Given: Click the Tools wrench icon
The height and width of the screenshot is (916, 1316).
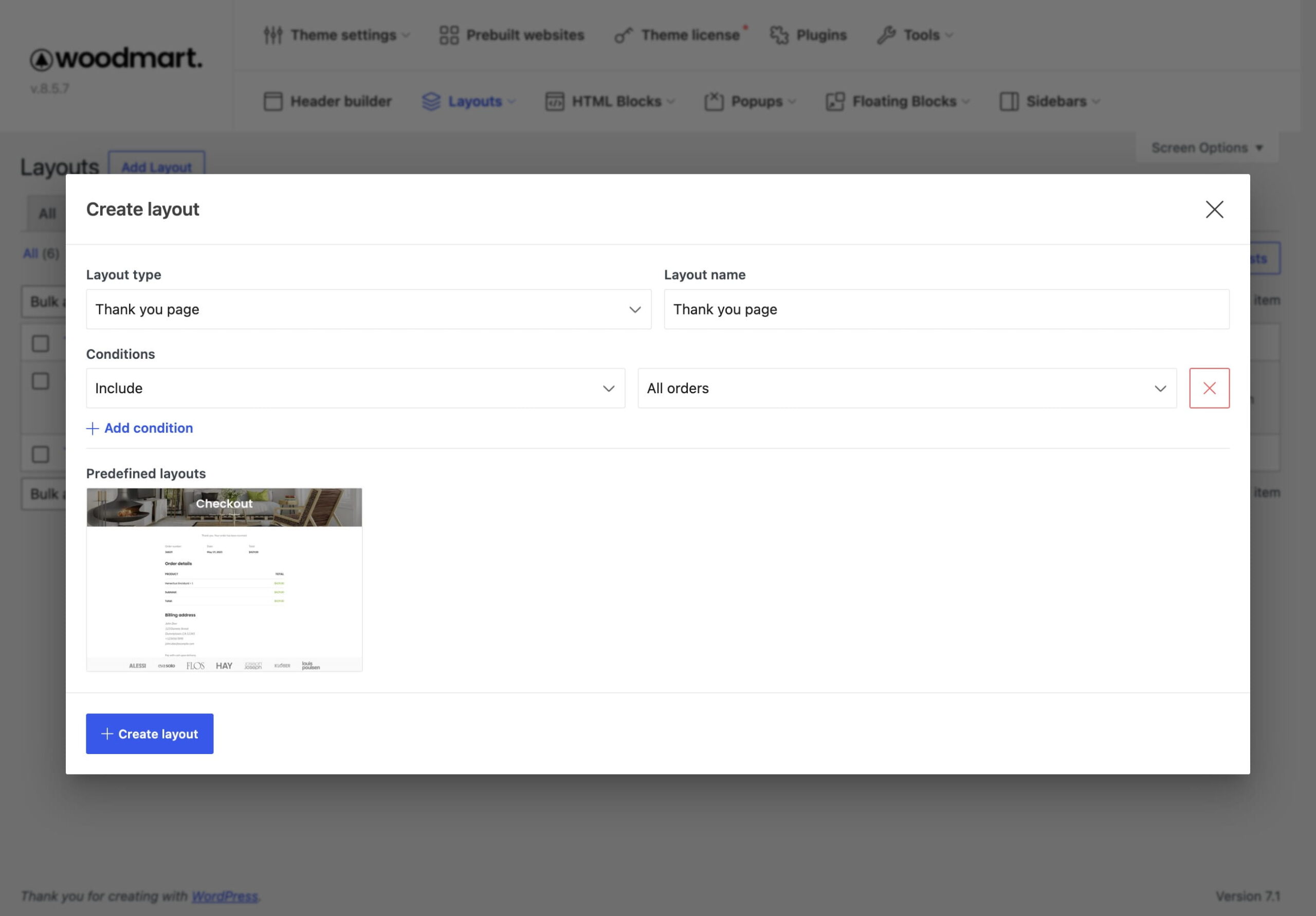Looking at the screenshot, I should (886, 35).
